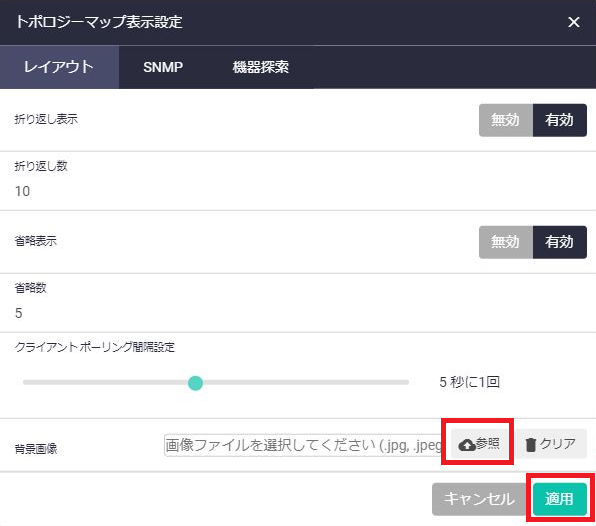Close the トポロジーマップ表示設定 dialog
Image resolution: width=596 pixels, height=526 pixels.
(x=574, y=22)
